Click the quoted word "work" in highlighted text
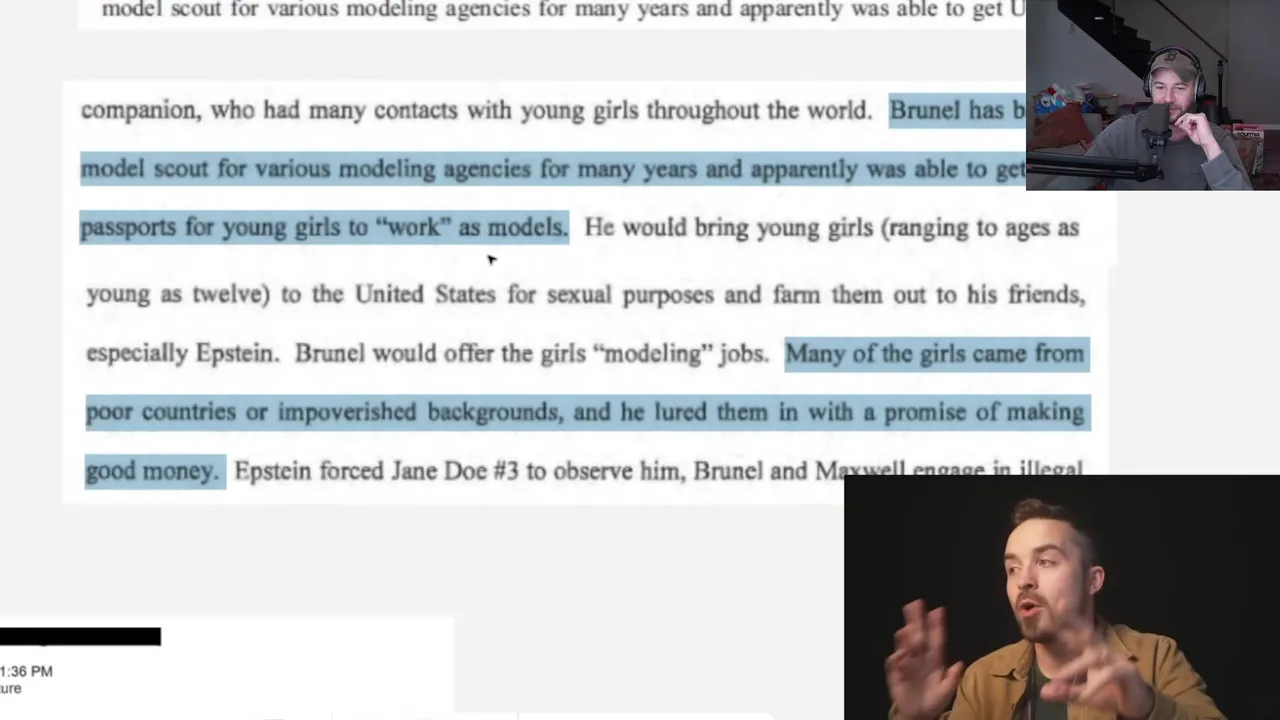The height and width of the screenshot is (720, 1280). 414,228
